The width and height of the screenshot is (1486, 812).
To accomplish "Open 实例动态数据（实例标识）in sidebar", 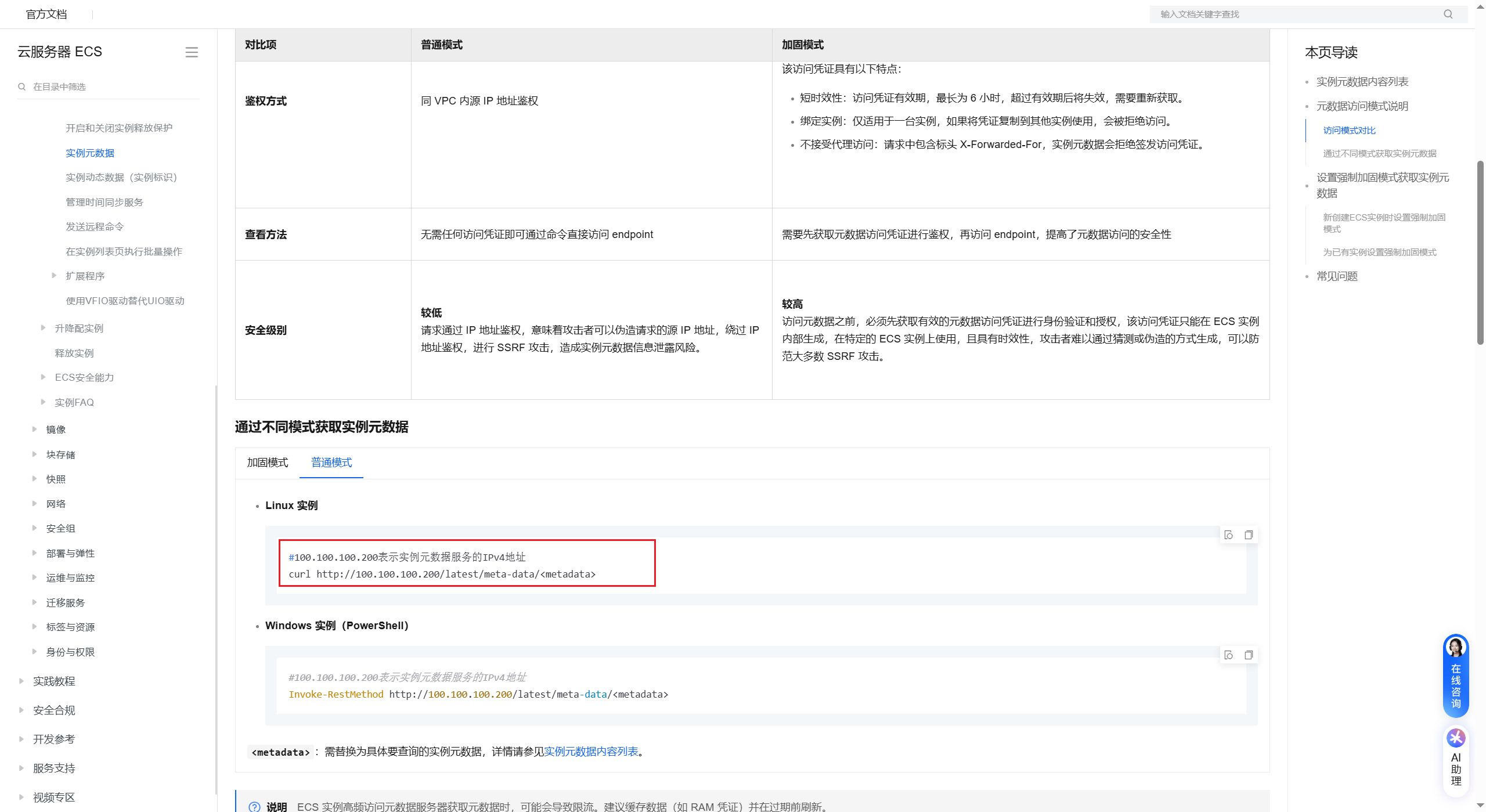I will 121,178.
